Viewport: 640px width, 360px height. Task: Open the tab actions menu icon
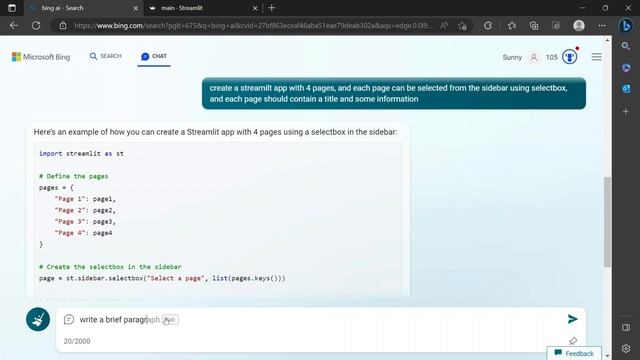pos(12,8)
